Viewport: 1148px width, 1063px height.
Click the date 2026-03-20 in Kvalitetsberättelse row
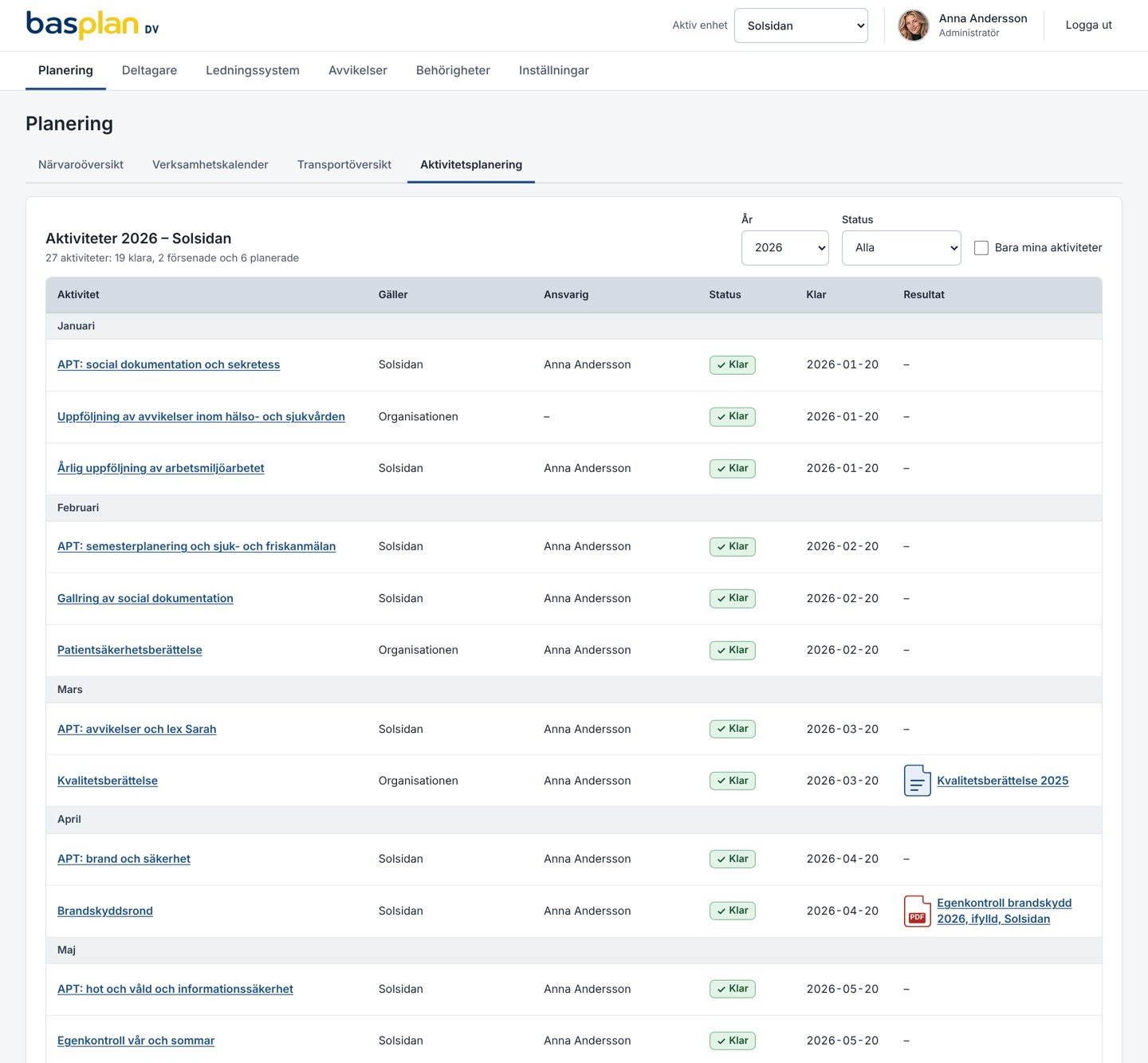pyautogui.click(x=842, y=781)
